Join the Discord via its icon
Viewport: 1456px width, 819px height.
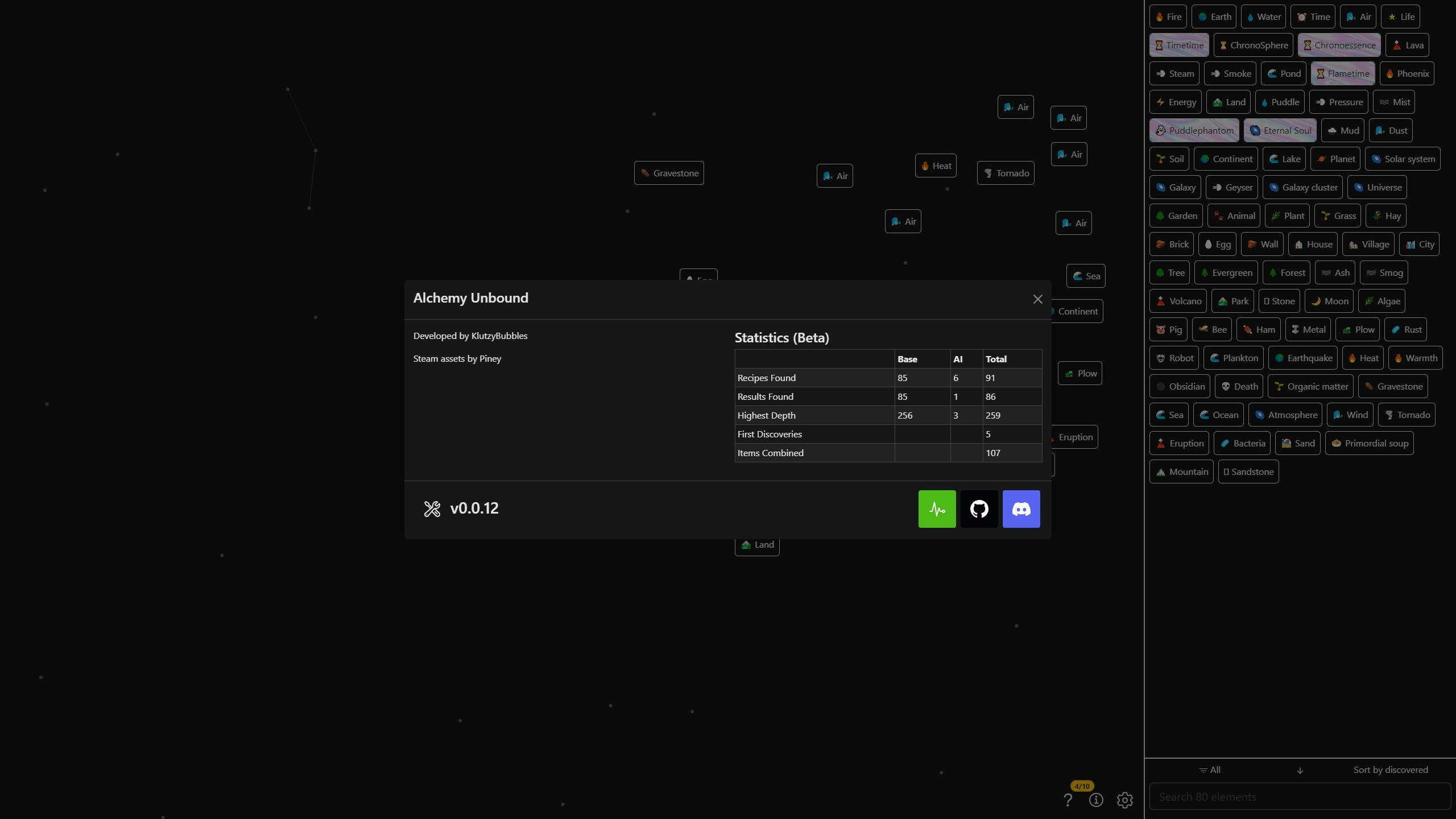(1021, 509)
